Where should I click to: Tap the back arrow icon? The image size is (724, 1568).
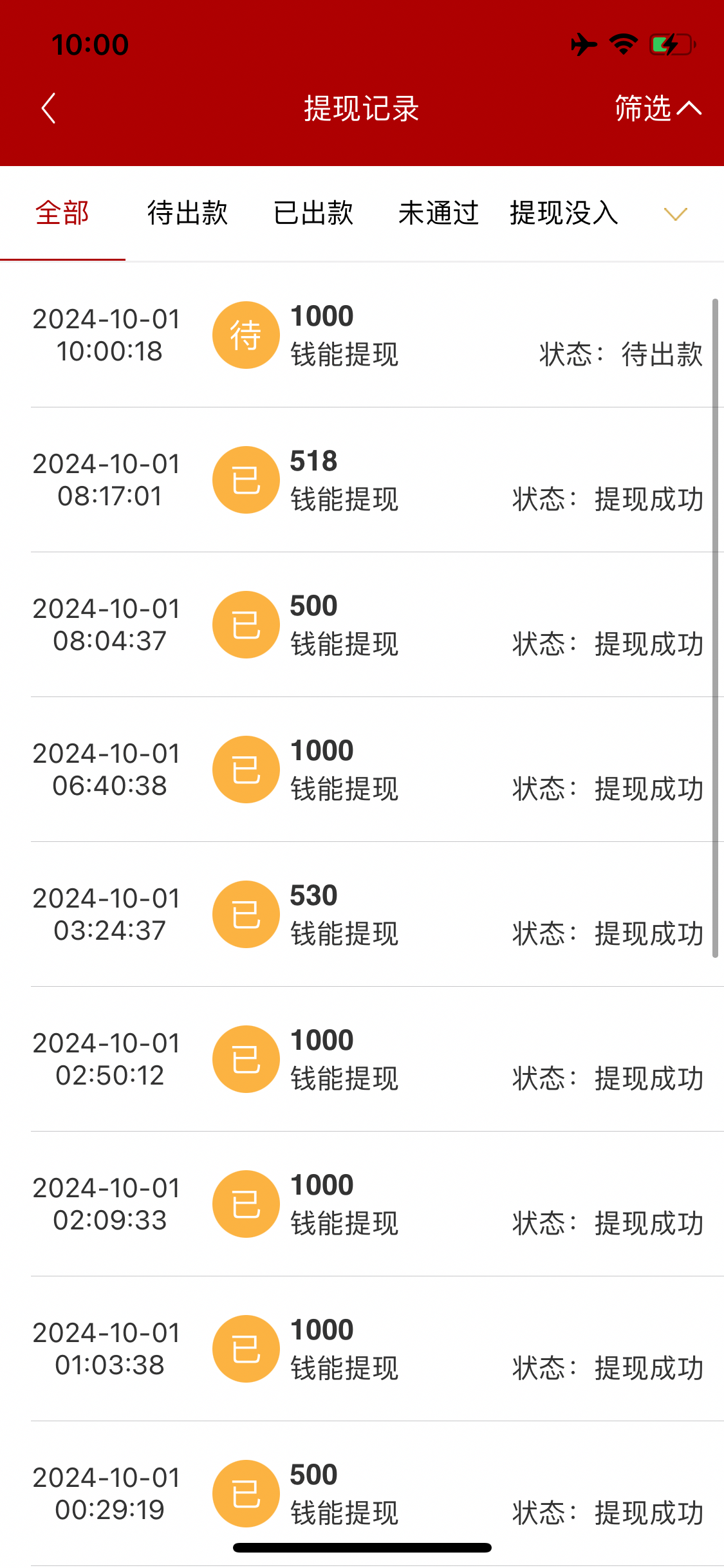[x=49, y=108]
